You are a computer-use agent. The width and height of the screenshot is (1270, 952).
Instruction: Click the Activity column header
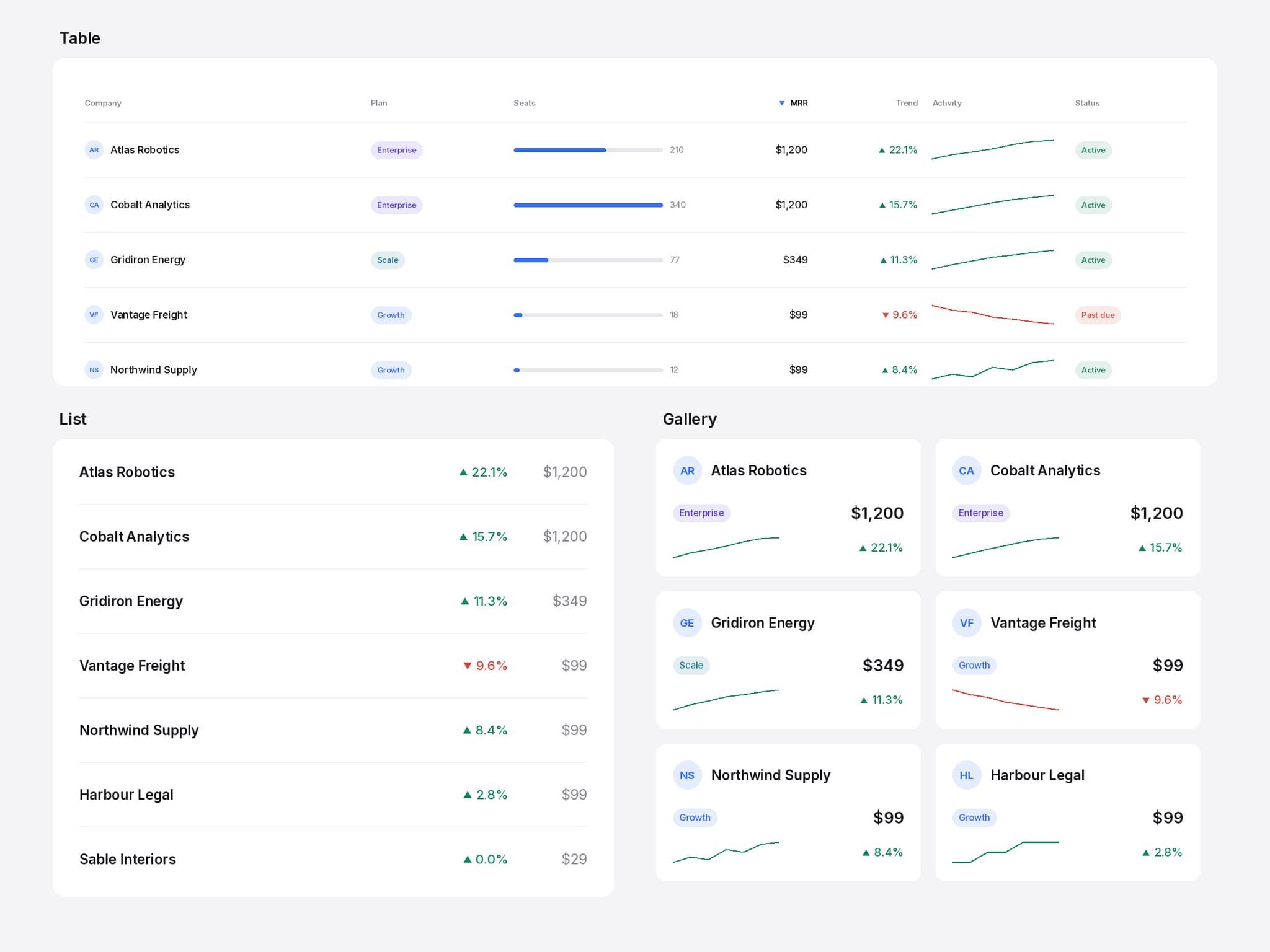(x=947, y=103)
